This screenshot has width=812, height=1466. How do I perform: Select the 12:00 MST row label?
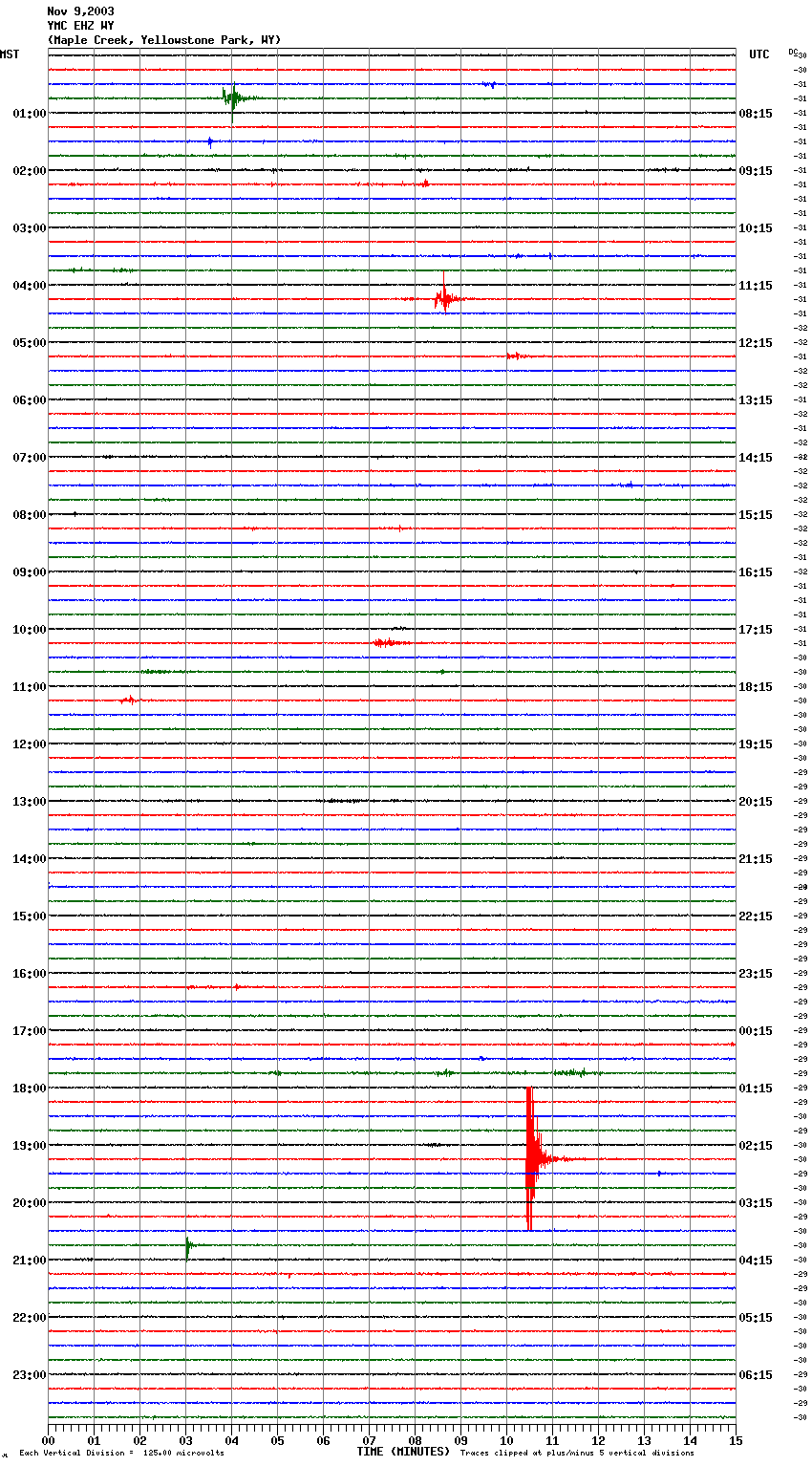point(30,744)
